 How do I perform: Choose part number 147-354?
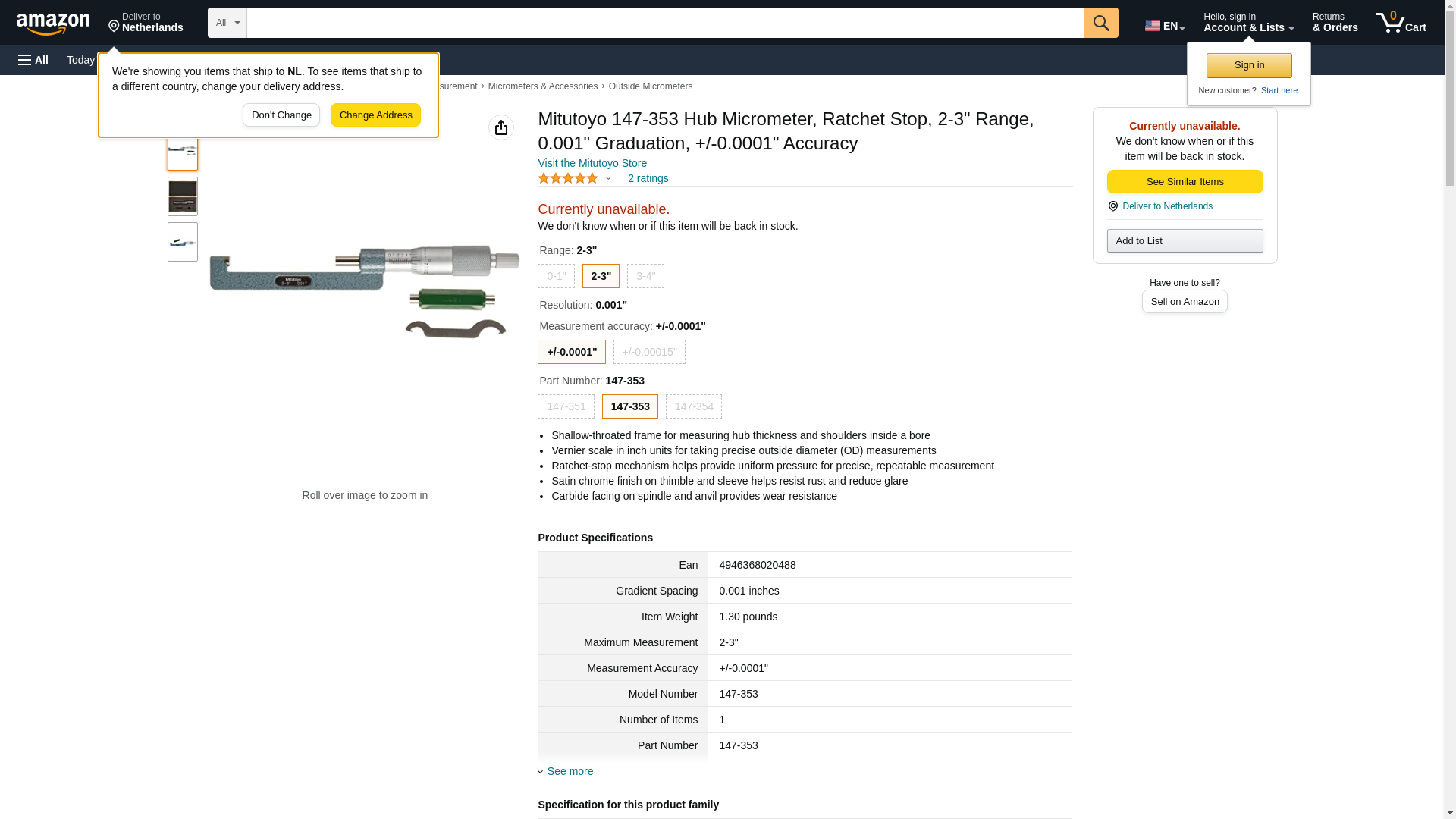pyautogui.click(x=693, y=406)
